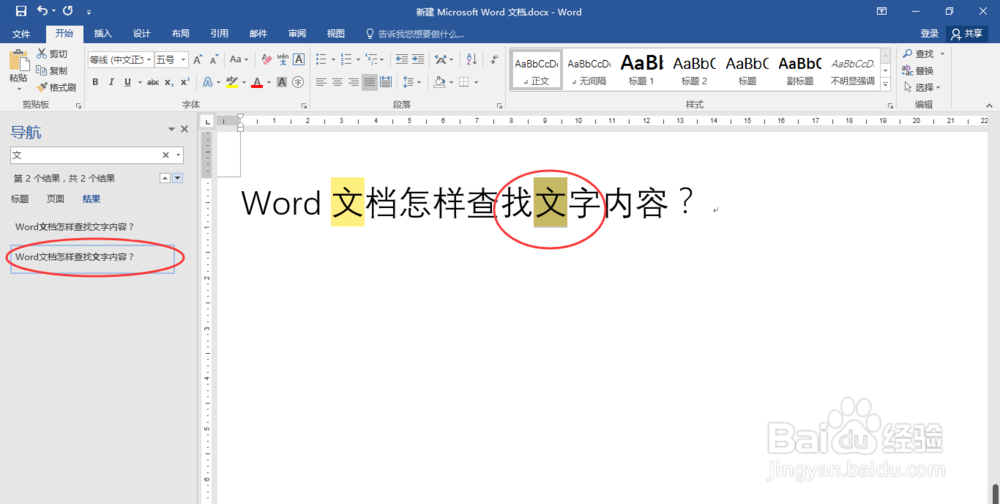Open the File (文件) tab
Image resolution: width=1000 pixels, height=504 pixels.
(x=21, y=34)
